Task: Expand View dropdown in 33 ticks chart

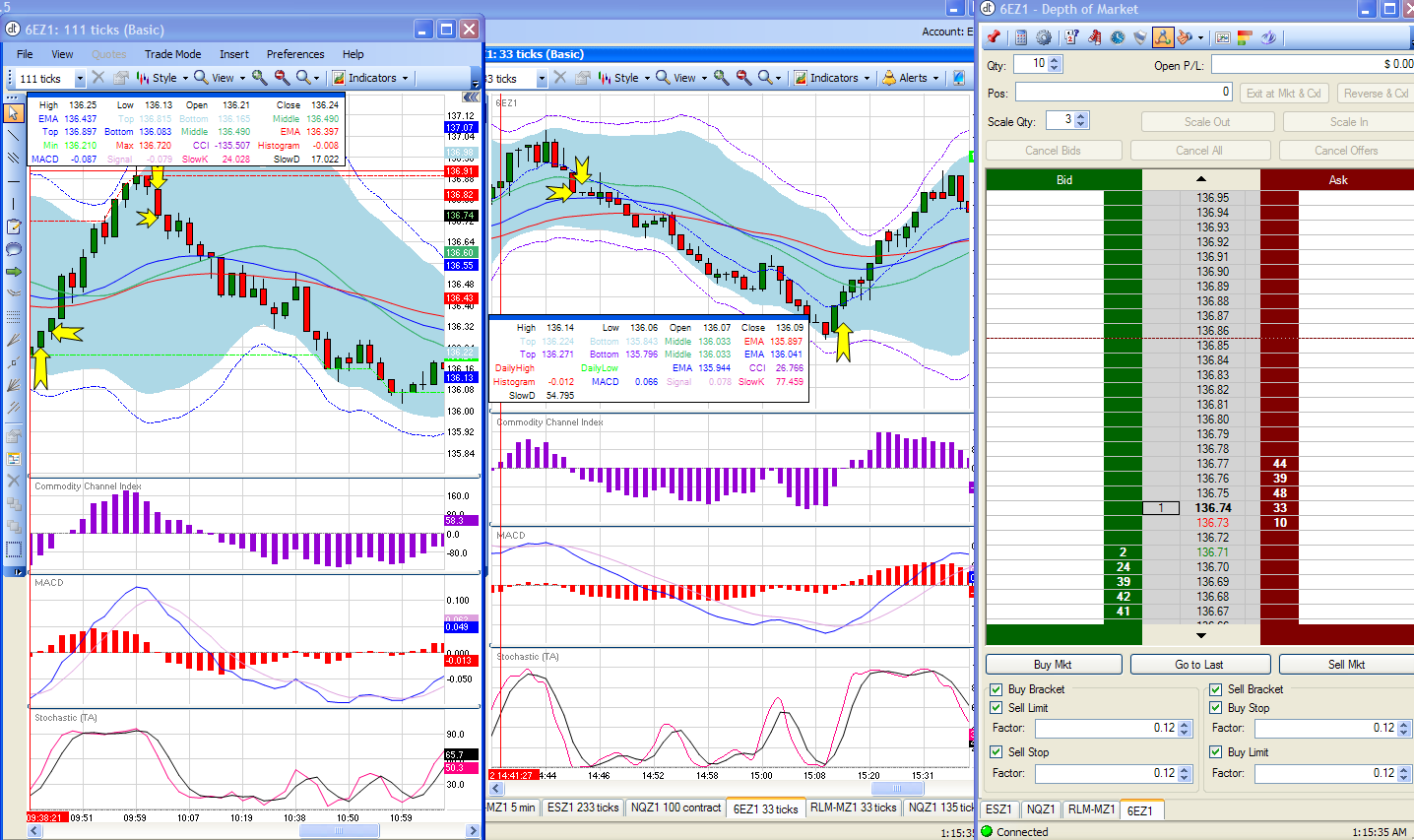Action: coord(704,79)
